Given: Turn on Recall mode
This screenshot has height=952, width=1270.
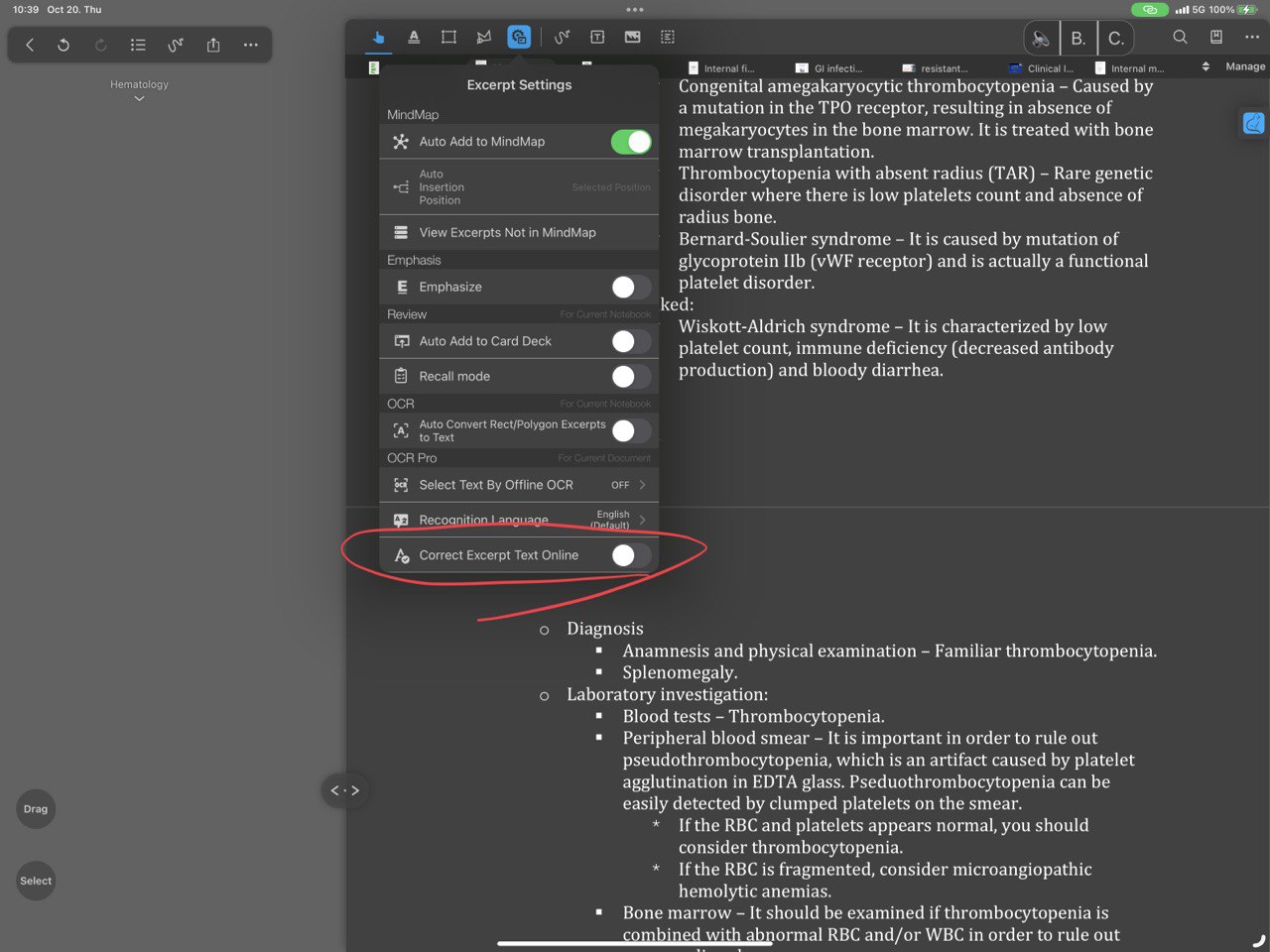Looking at the screenshot, I should 631,377.
